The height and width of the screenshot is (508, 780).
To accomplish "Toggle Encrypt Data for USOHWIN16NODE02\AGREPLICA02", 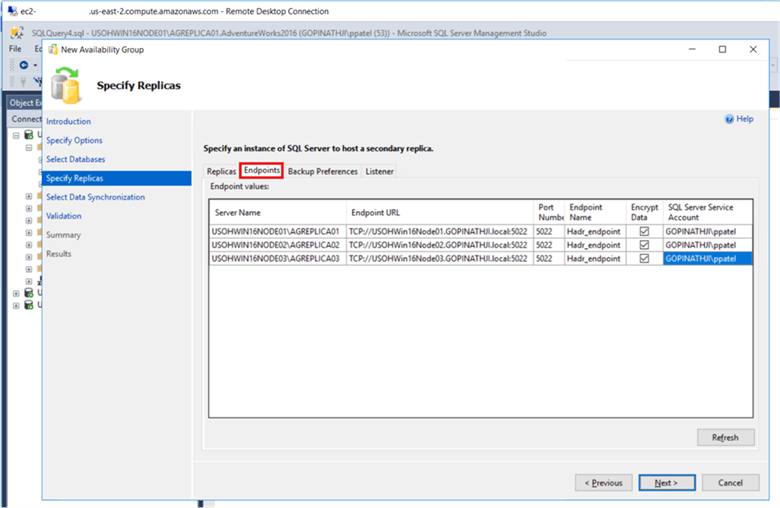I will tap(644, 245).
